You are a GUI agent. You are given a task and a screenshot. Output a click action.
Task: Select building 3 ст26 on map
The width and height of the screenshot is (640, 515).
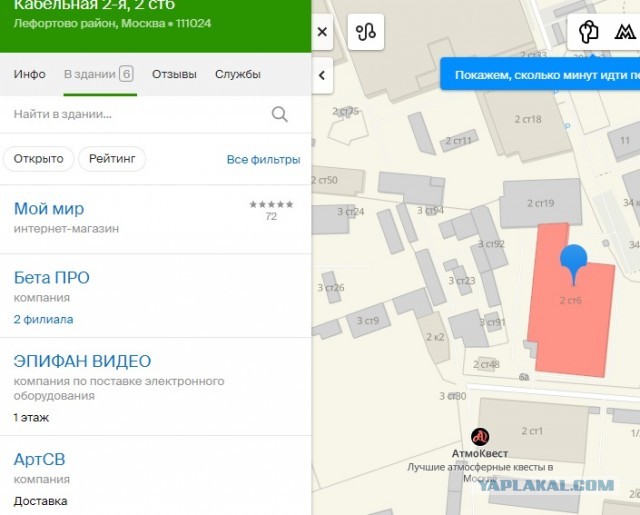331,288
